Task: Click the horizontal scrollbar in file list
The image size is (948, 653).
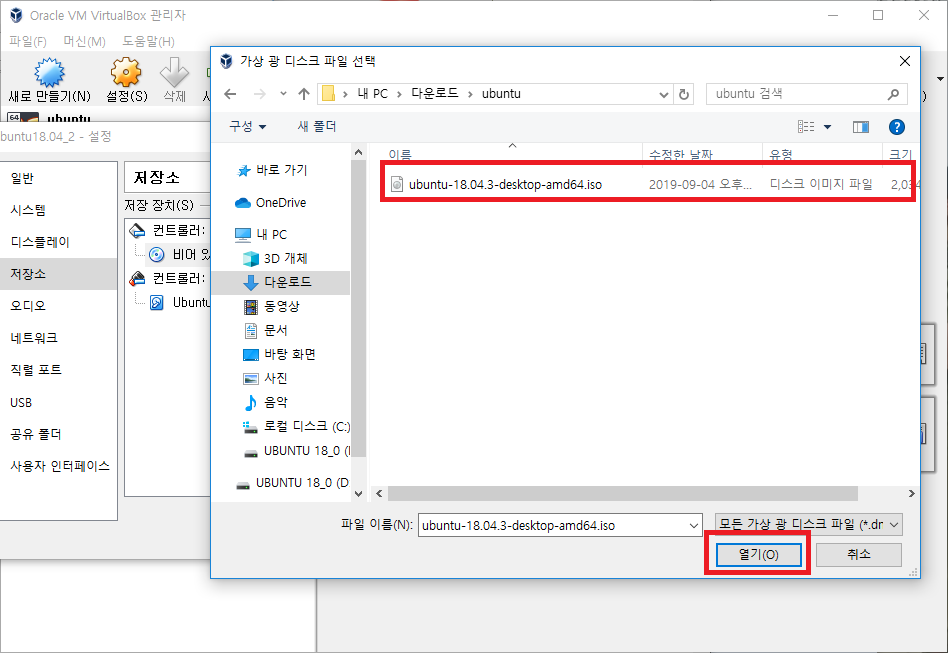Action: [x=623, y=494]
